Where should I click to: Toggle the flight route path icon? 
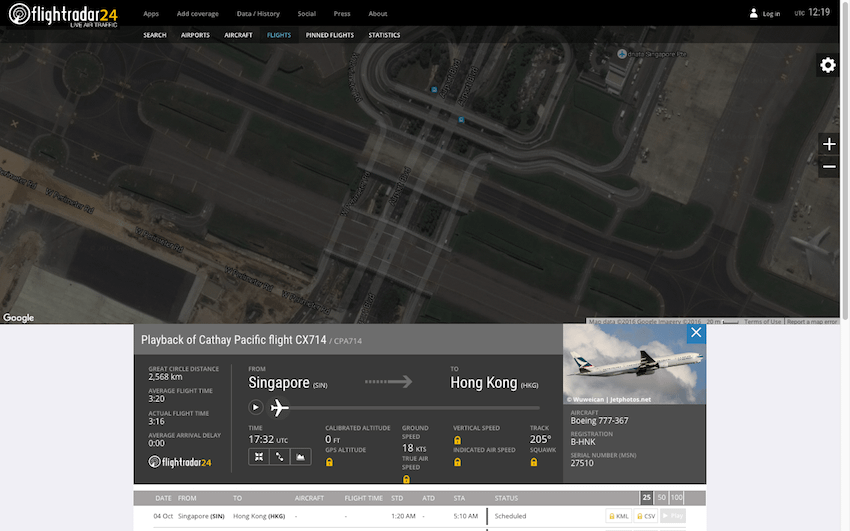coord(279,457)
